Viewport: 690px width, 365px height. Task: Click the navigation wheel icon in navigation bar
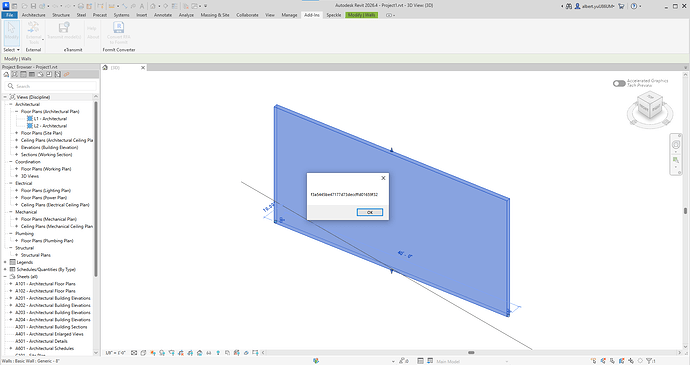click(x=676, y=144)
